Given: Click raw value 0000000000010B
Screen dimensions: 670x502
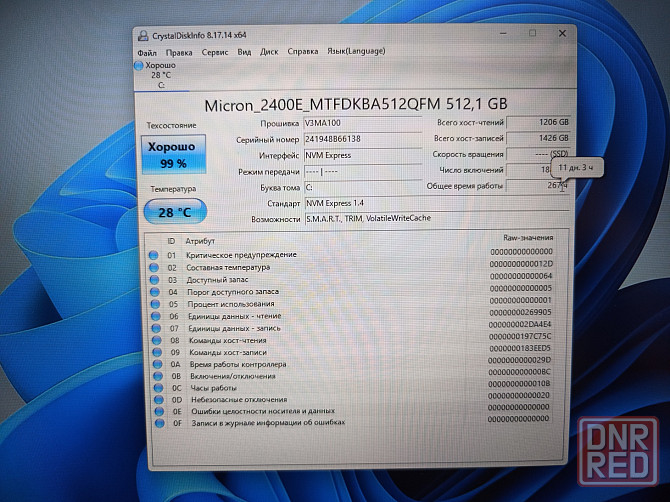Looking at the screenshot, I should pyautogui.click(x=519, y=384).
